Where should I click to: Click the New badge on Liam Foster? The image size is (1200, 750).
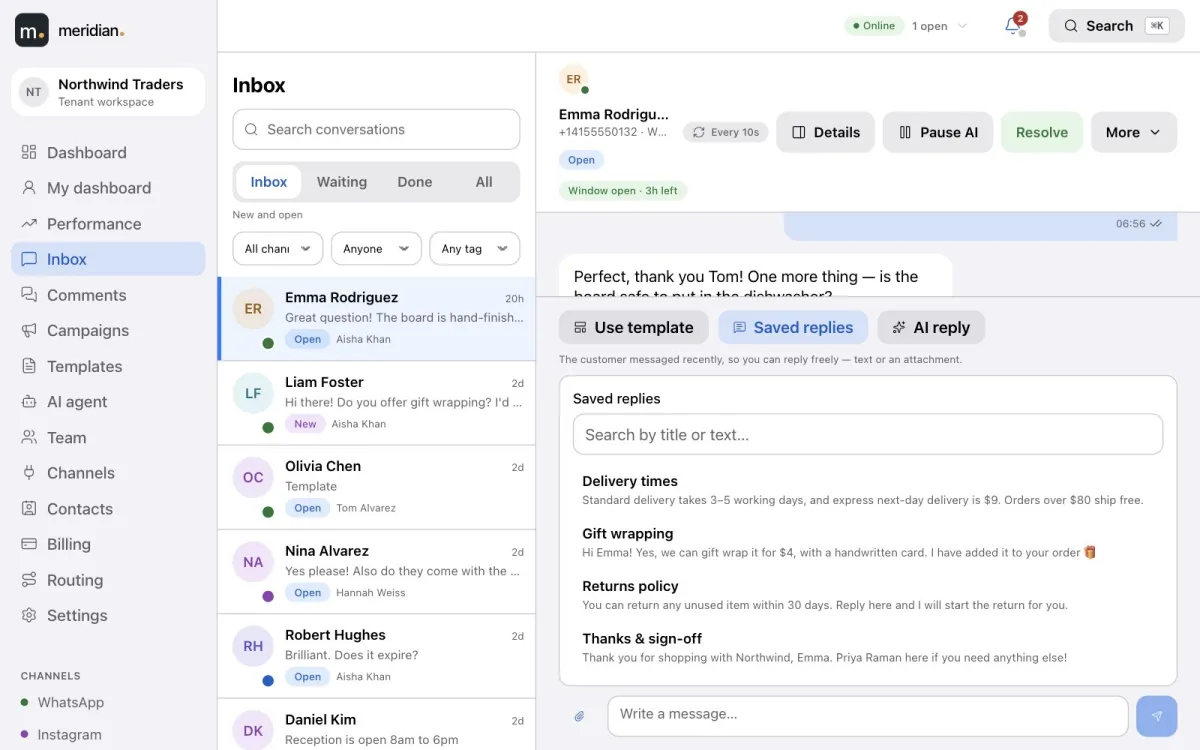coord(305,424)
